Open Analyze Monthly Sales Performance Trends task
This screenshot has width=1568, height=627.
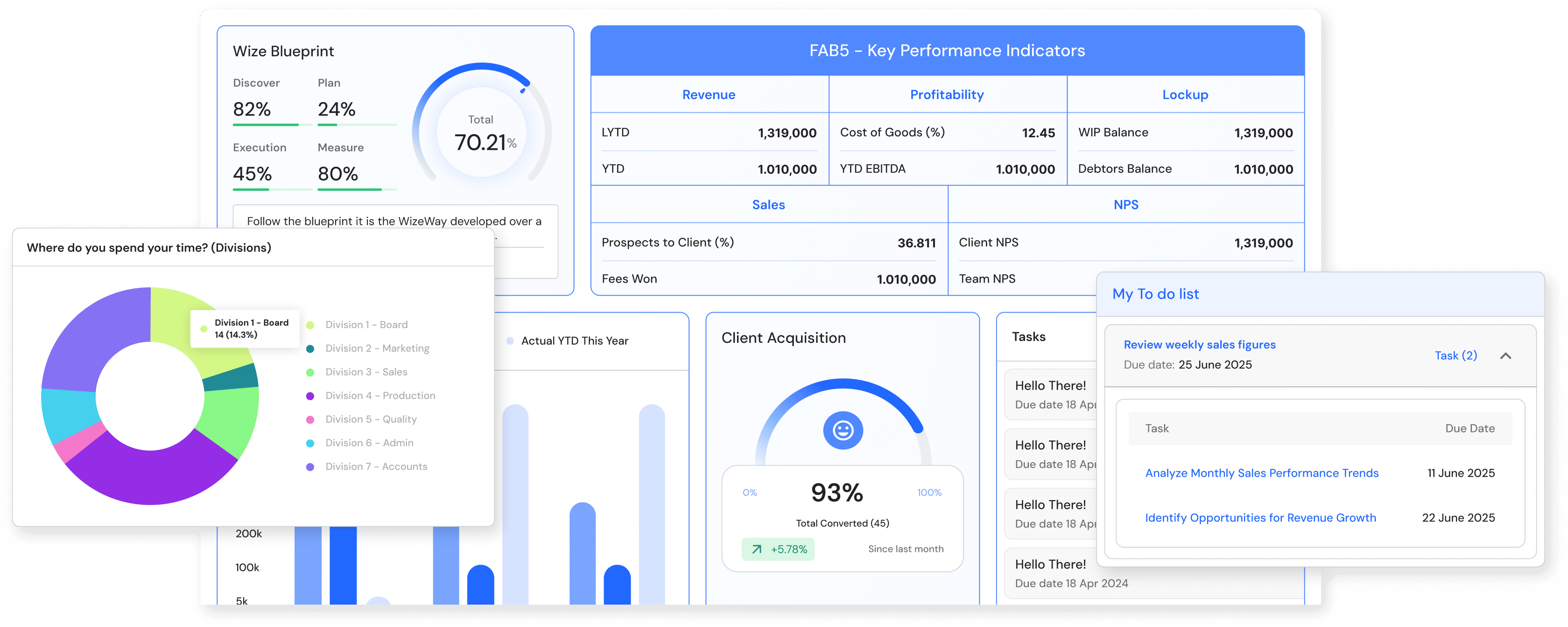[1261, 473]
